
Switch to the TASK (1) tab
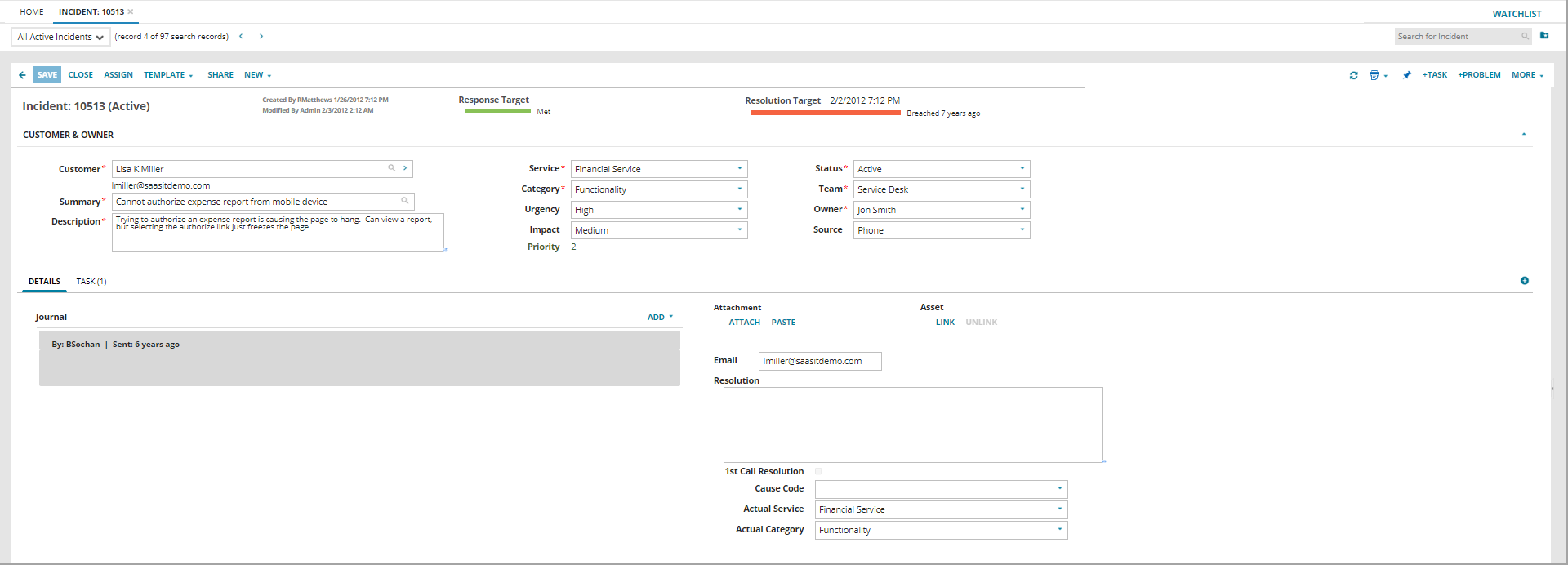91,282
